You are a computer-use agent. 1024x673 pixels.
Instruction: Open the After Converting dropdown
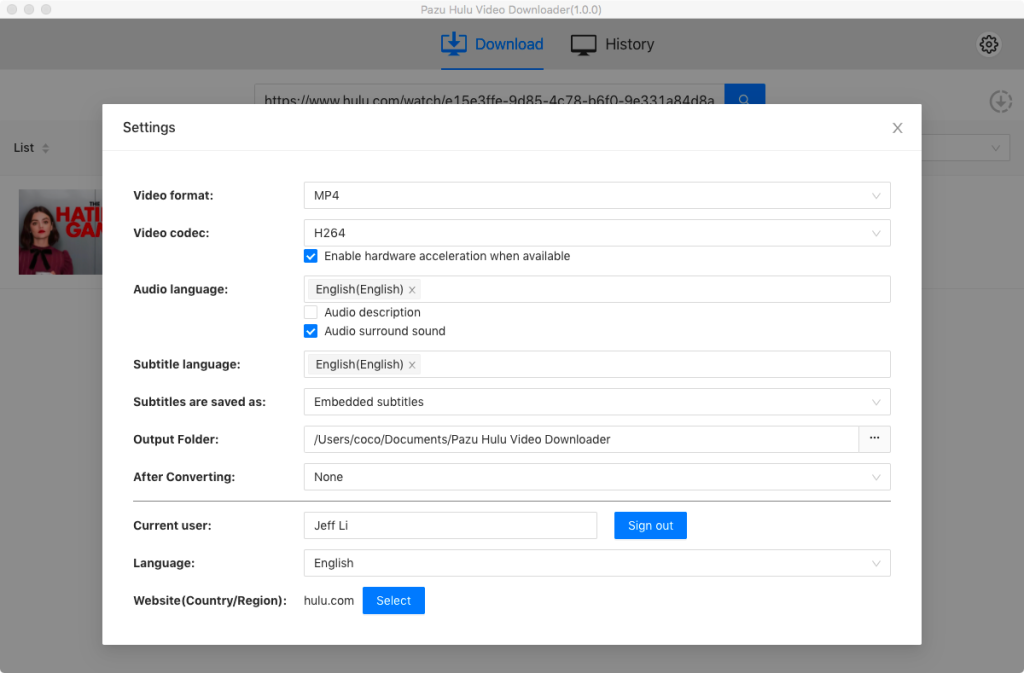597,477
